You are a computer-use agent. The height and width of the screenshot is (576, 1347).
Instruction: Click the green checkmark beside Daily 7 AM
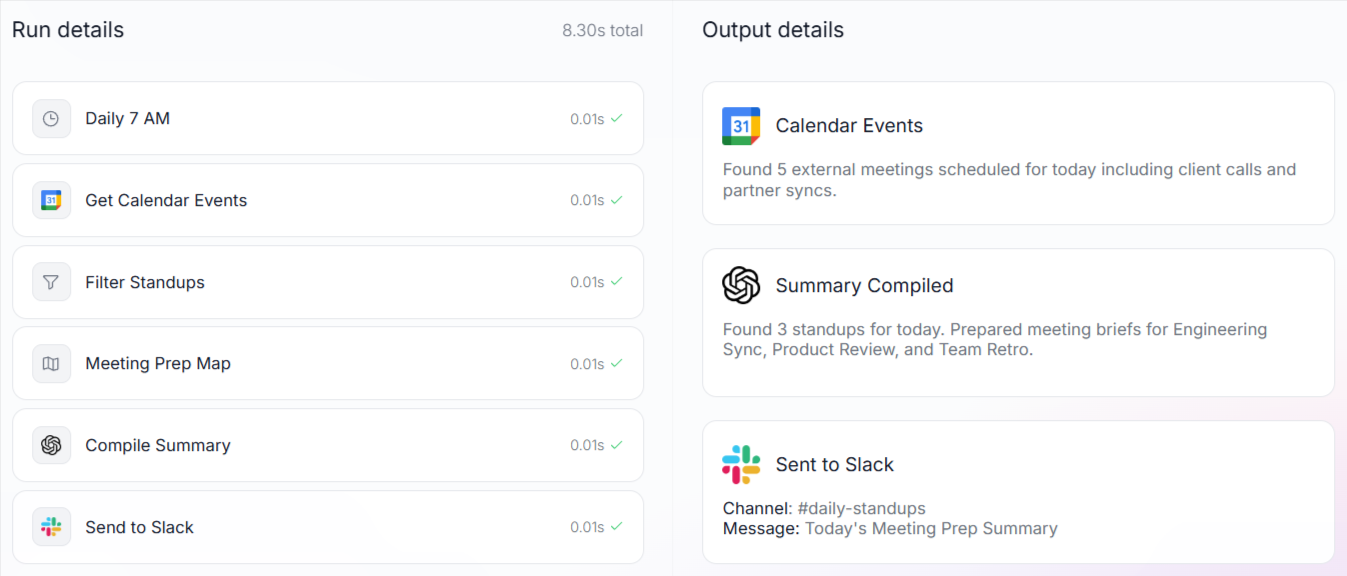coord(622,118)
